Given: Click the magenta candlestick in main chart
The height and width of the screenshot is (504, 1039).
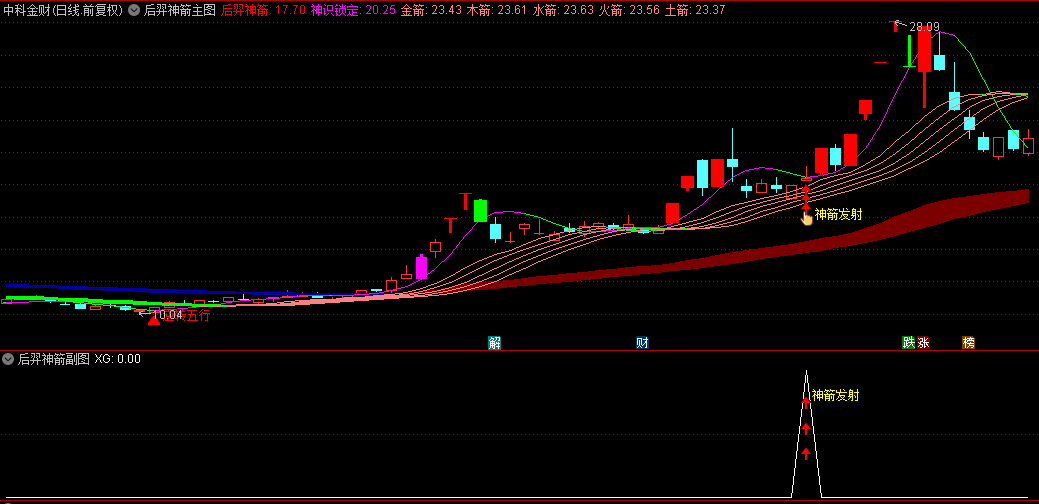Looking at the screenshot, I should pyautogui.click(x=421, y=268).
